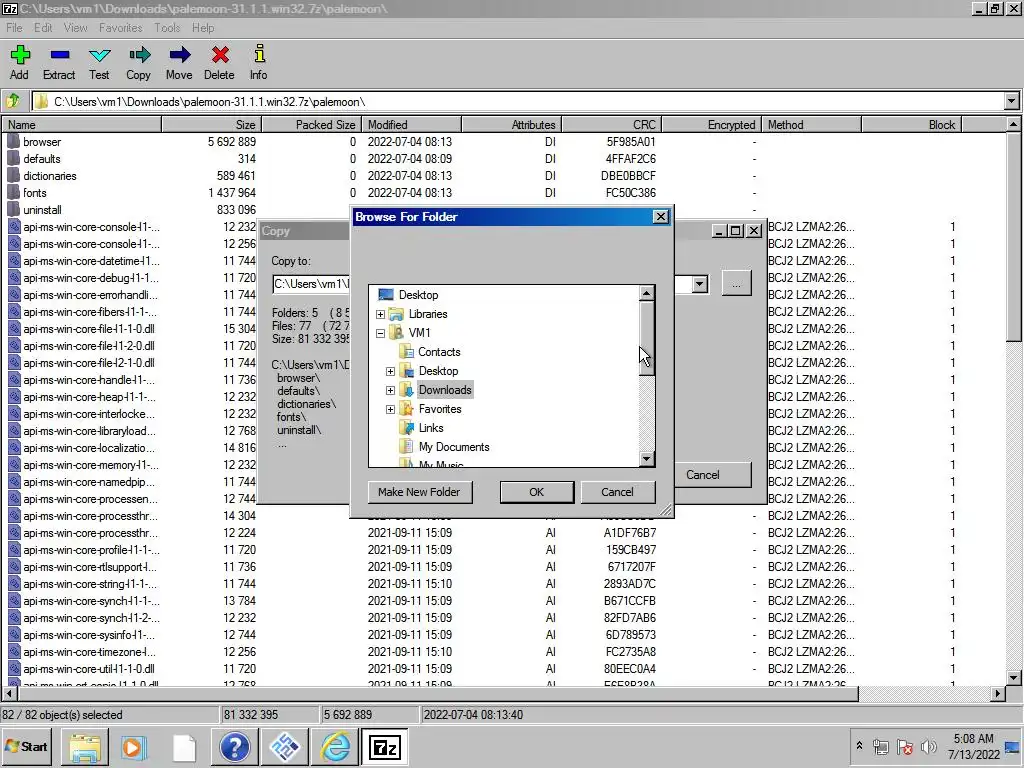
Task: Sort by the Packed Size column header
Action: 312,124
